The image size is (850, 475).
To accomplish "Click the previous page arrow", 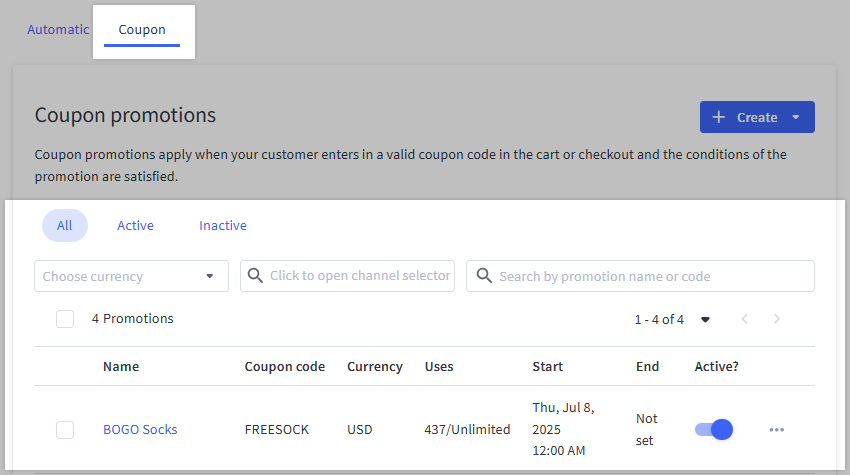I will [744, 319].
